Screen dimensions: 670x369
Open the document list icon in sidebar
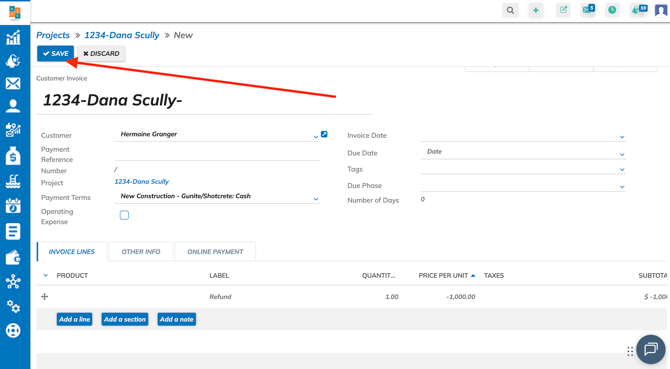13,231
